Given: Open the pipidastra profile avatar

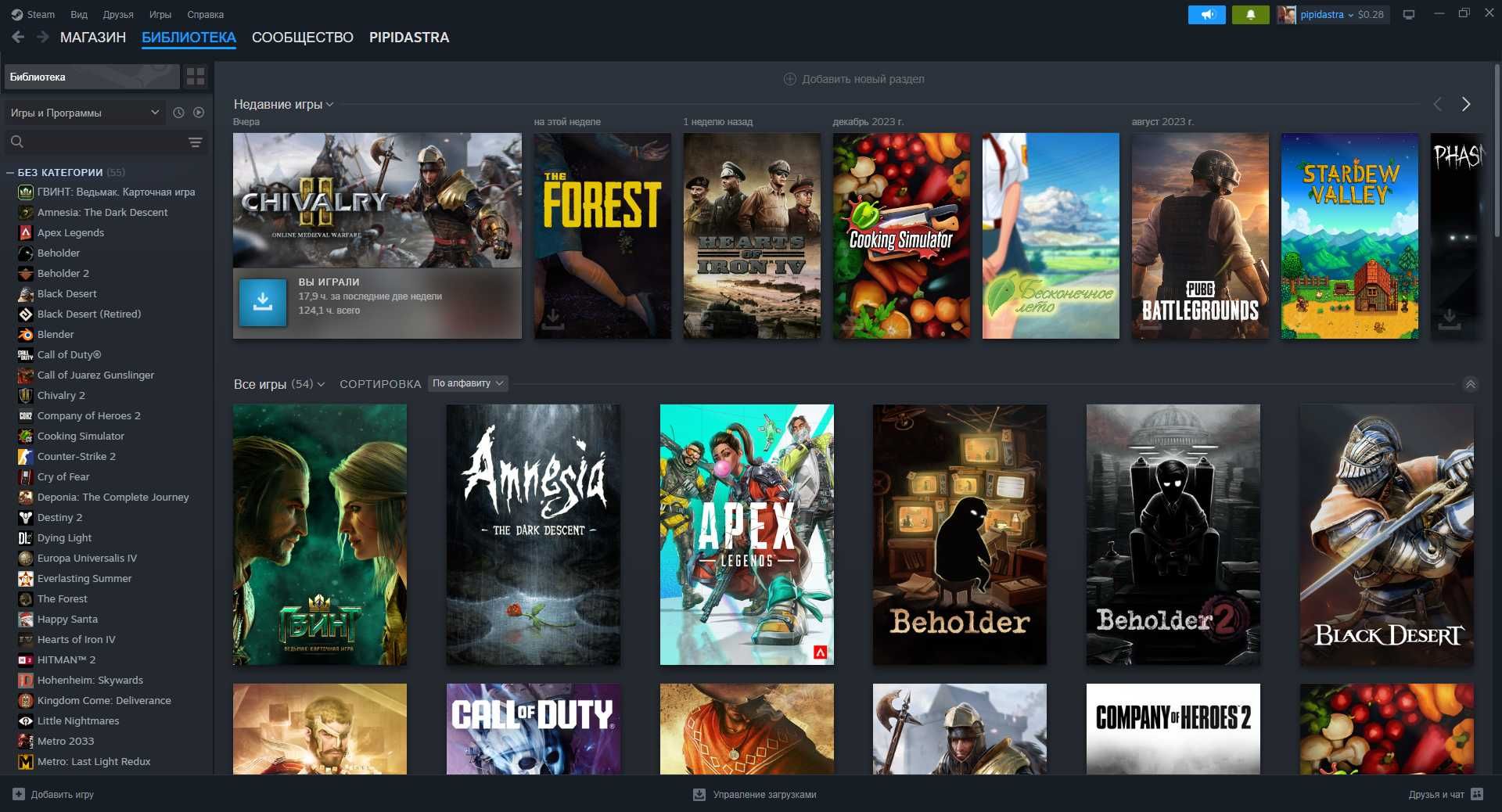Looking at the screenshot, I should (x=1286, y=14).
